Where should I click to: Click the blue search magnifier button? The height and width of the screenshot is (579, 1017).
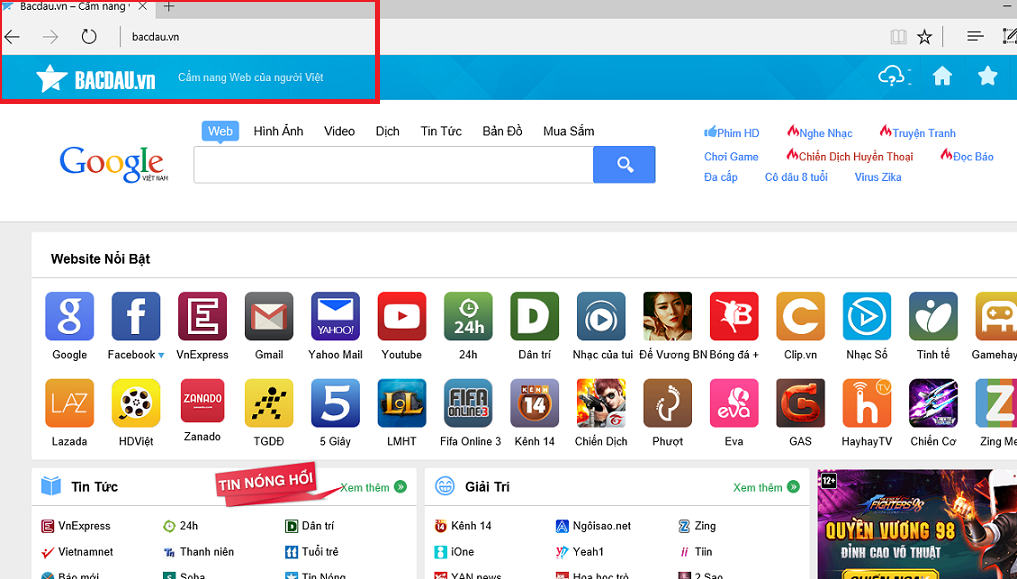(624, 165)
